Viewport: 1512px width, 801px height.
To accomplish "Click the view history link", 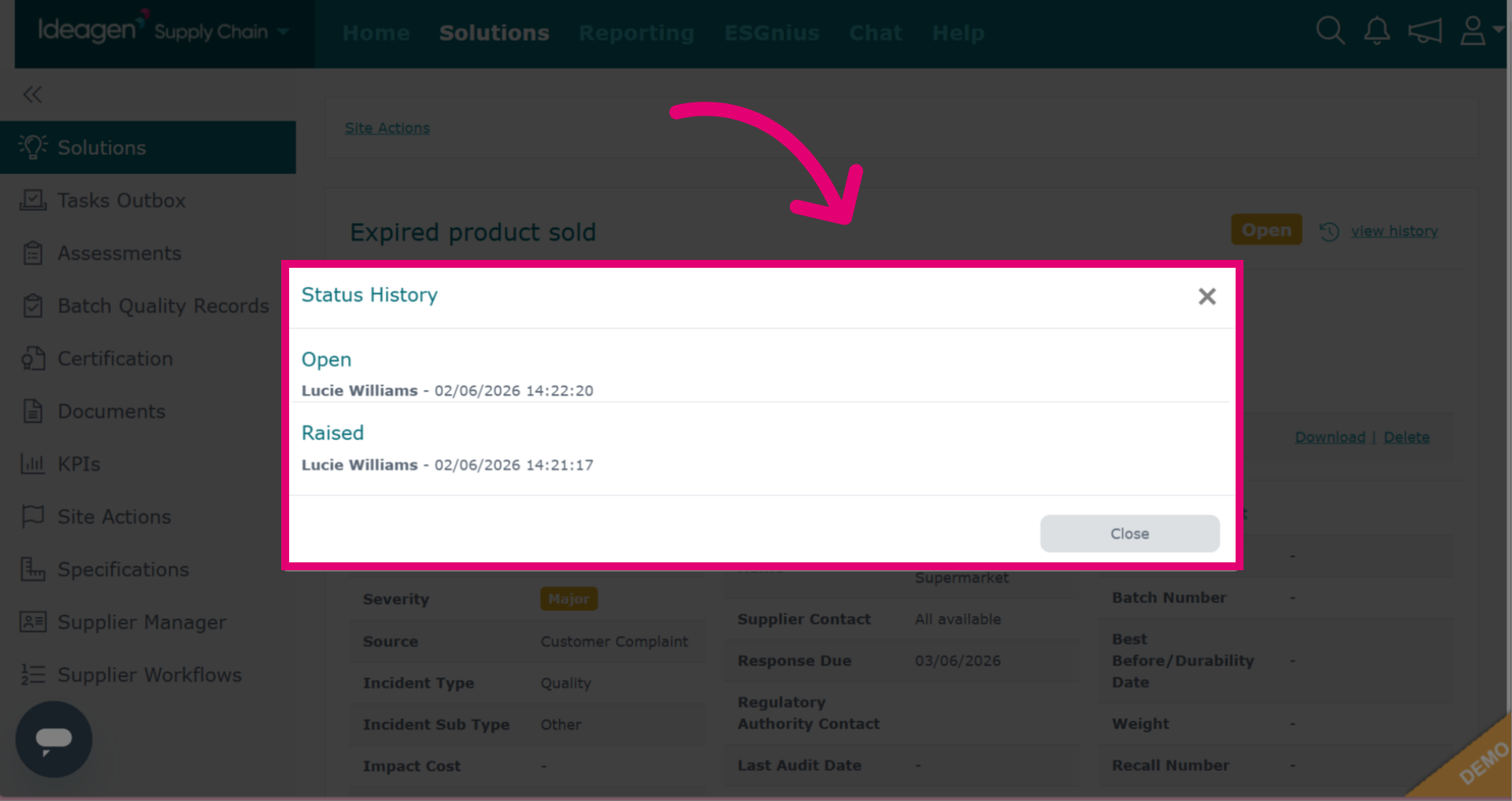I will click(x=1394, y=231).
